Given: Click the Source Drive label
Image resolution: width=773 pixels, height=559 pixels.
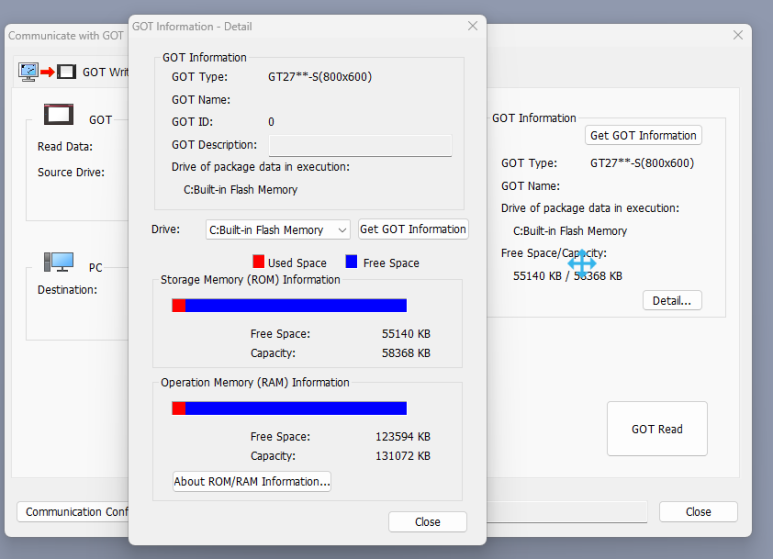Looking at the screenshot, I should [71, 173].
